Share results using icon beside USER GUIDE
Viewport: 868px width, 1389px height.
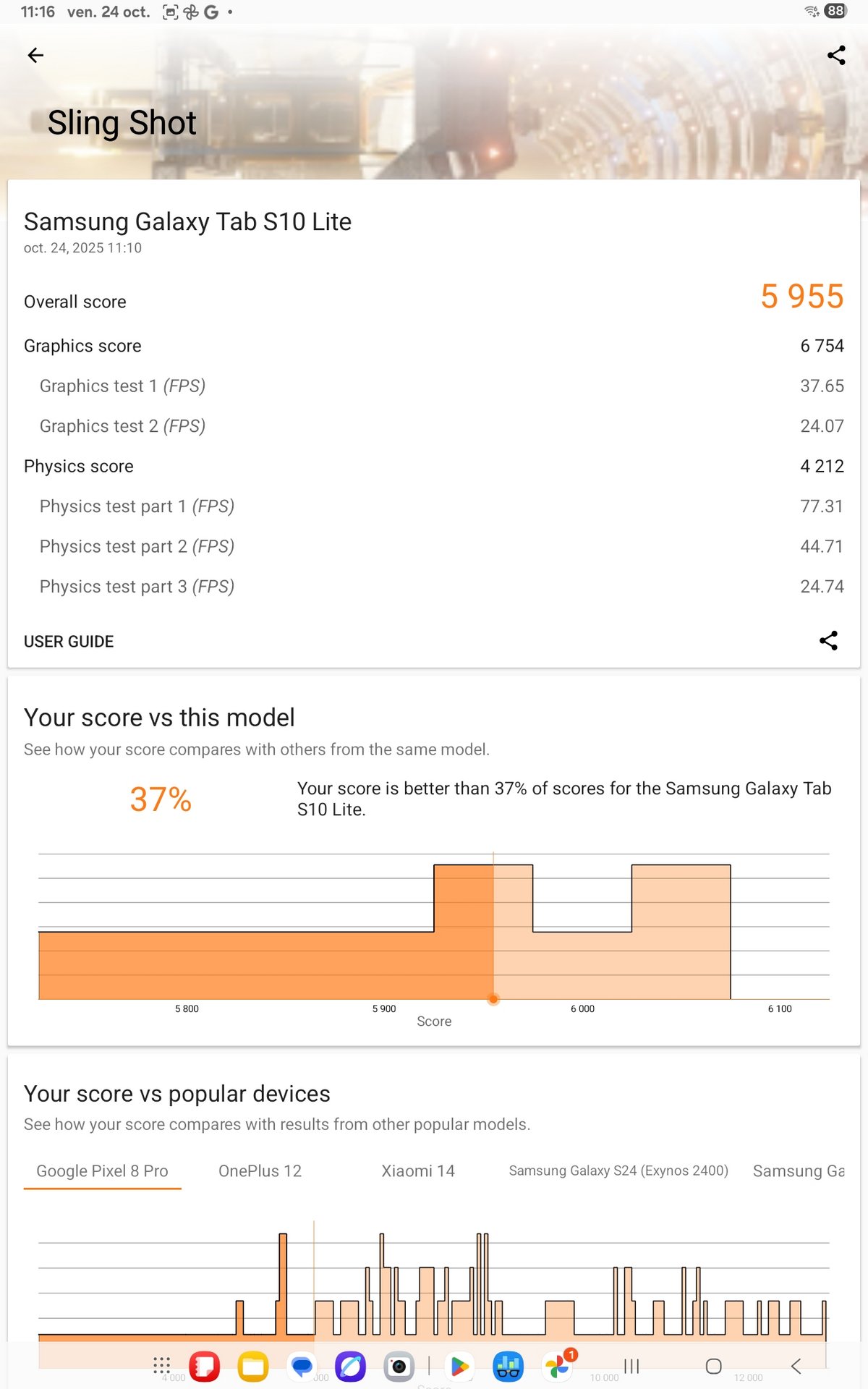tap(828, 641)
